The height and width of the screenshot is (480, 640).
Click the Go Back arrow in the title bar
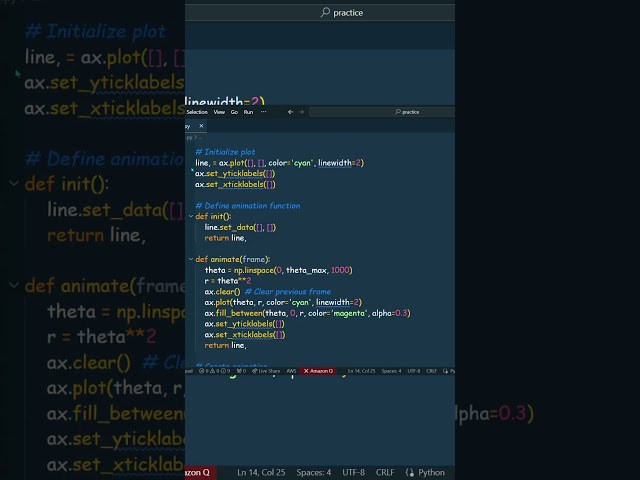point(290,112)
